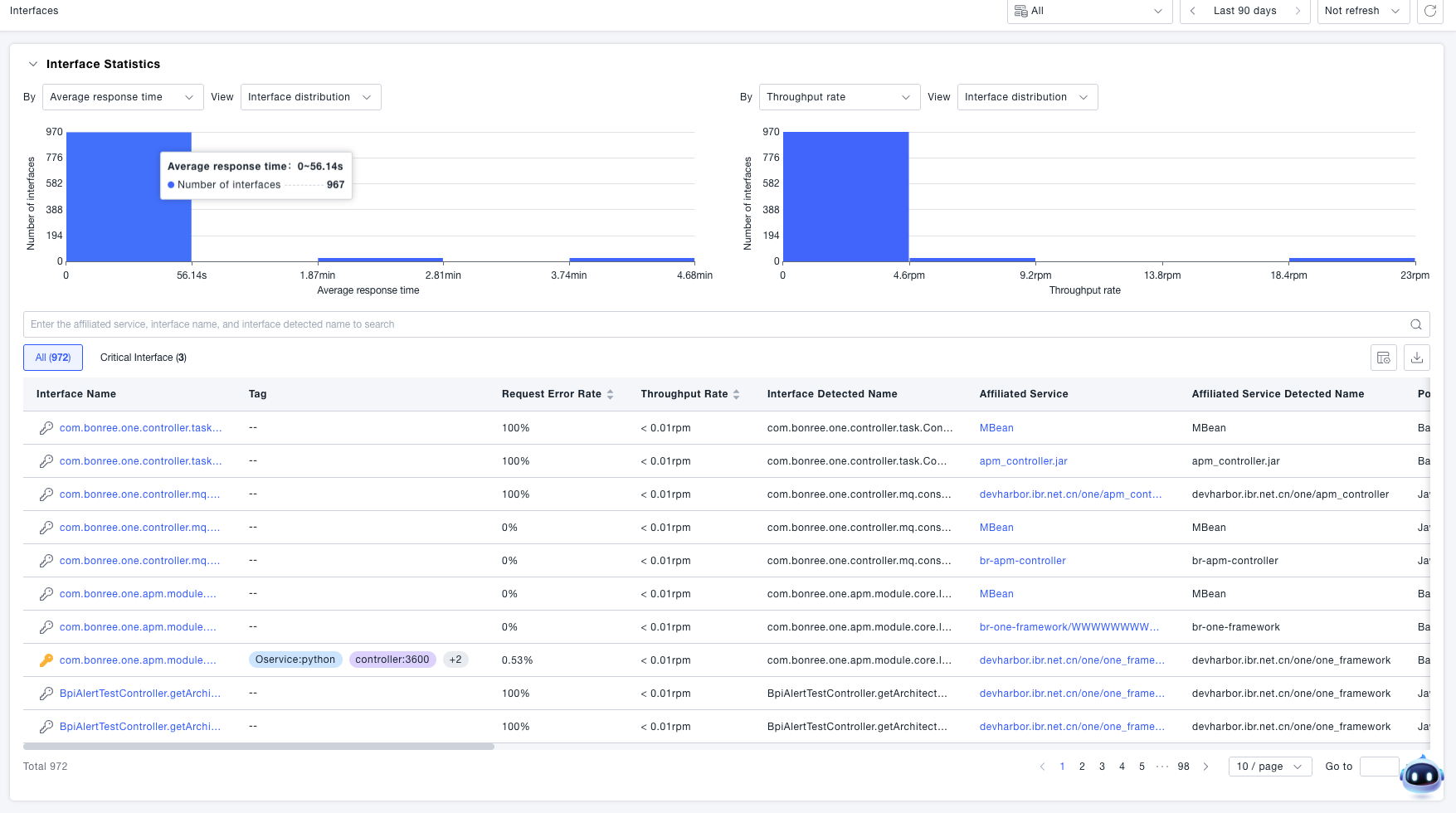The height and width of the screenshot is (813, 1456).
Task: Sort by Request Error Rate column
Action: tap(610, 395)
